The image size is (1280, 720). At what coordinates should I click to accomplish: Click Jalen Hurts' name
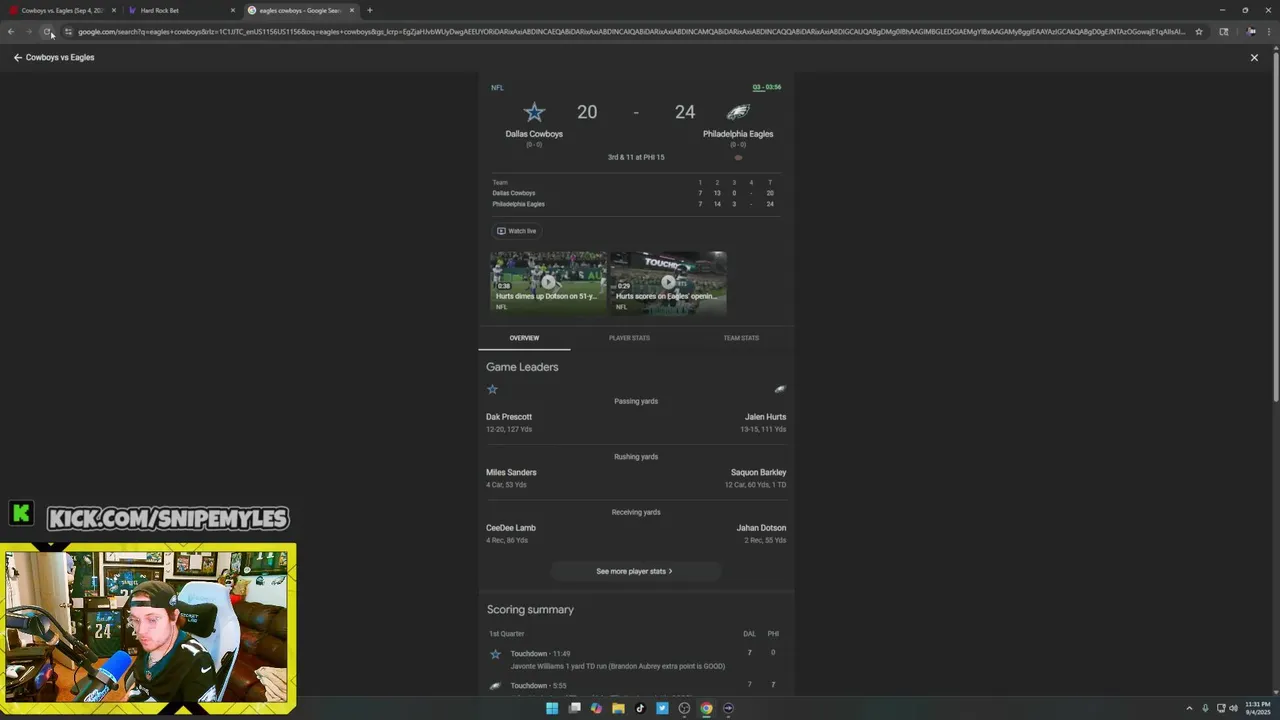pos(765,417)
